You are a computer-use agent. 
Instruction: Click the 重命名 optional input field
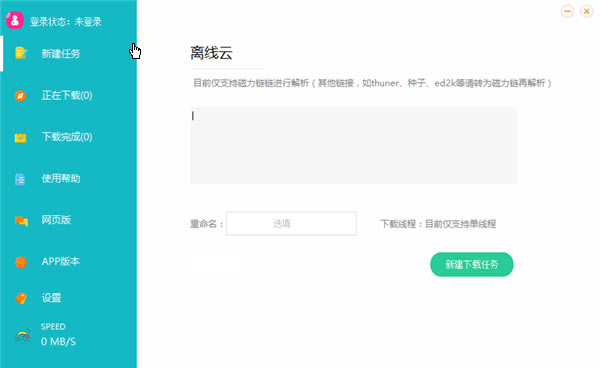click(x=291, y=223)
